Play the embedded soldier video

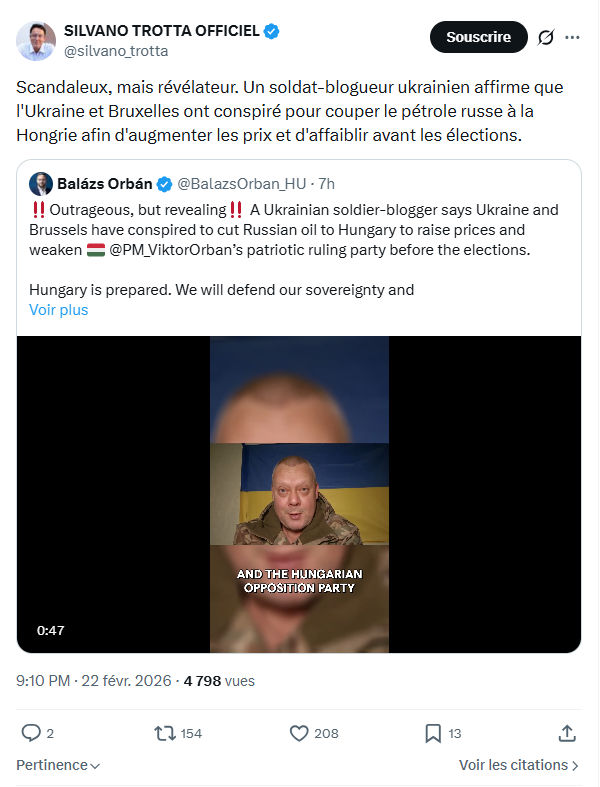click(x=299, y=494)
